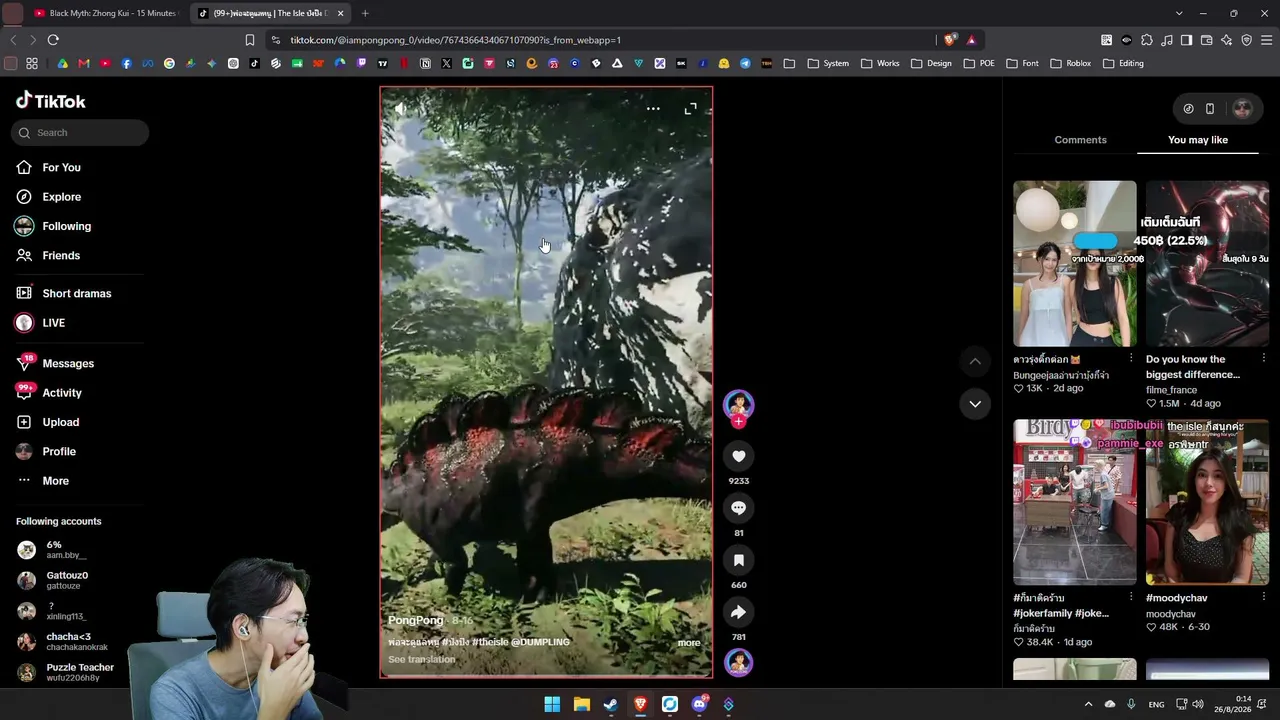Mute the video with the speaker icon
The height and width of the screenshot is (720, 1280).
(x=400, y=109)
